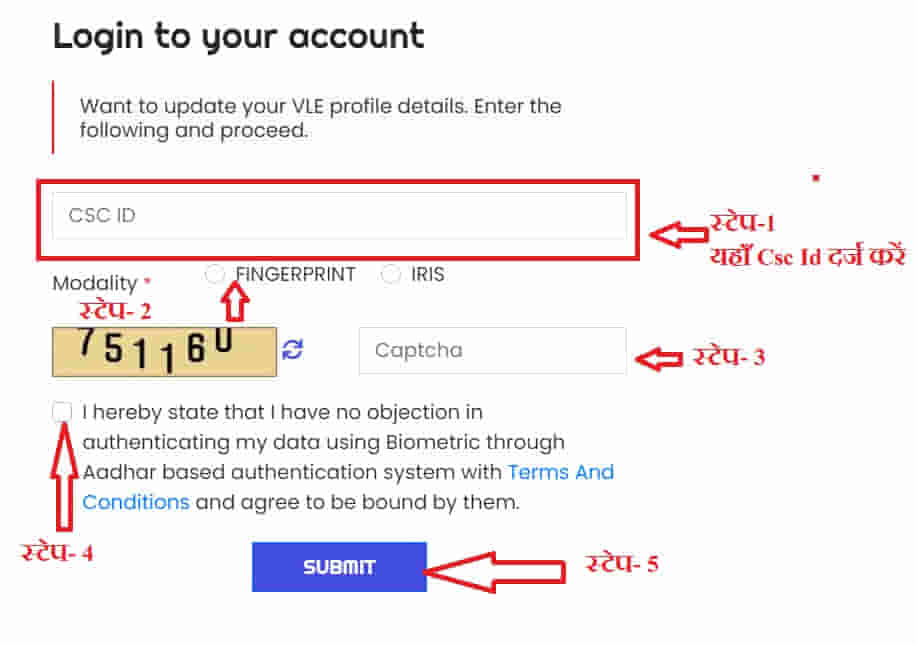The image size is (916, 645).
Task: Select the IRIS modality radio button
Action: click(390, 274)
